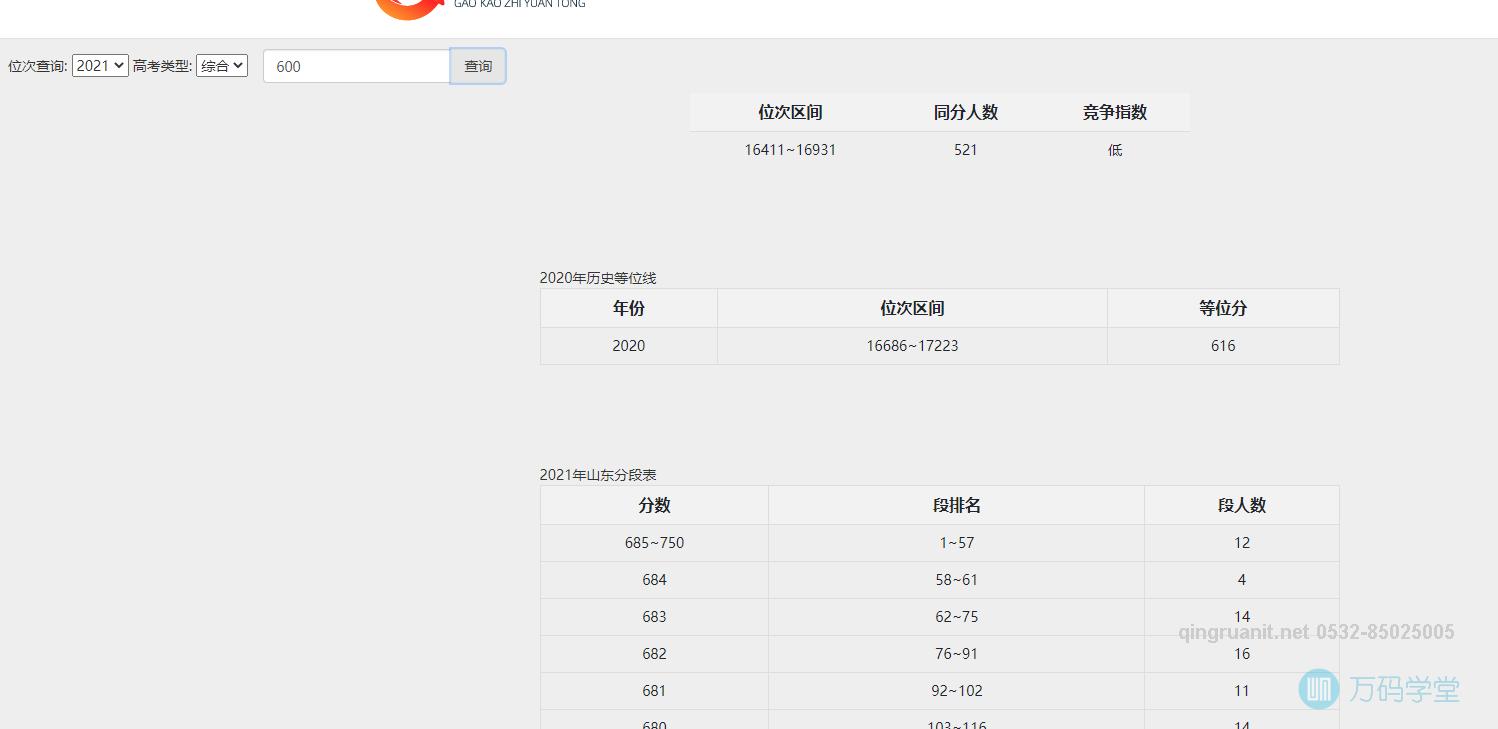Click the 685~750 score range cell
The width and height of the screenshot is (1498, 729).
coord(653,542)
